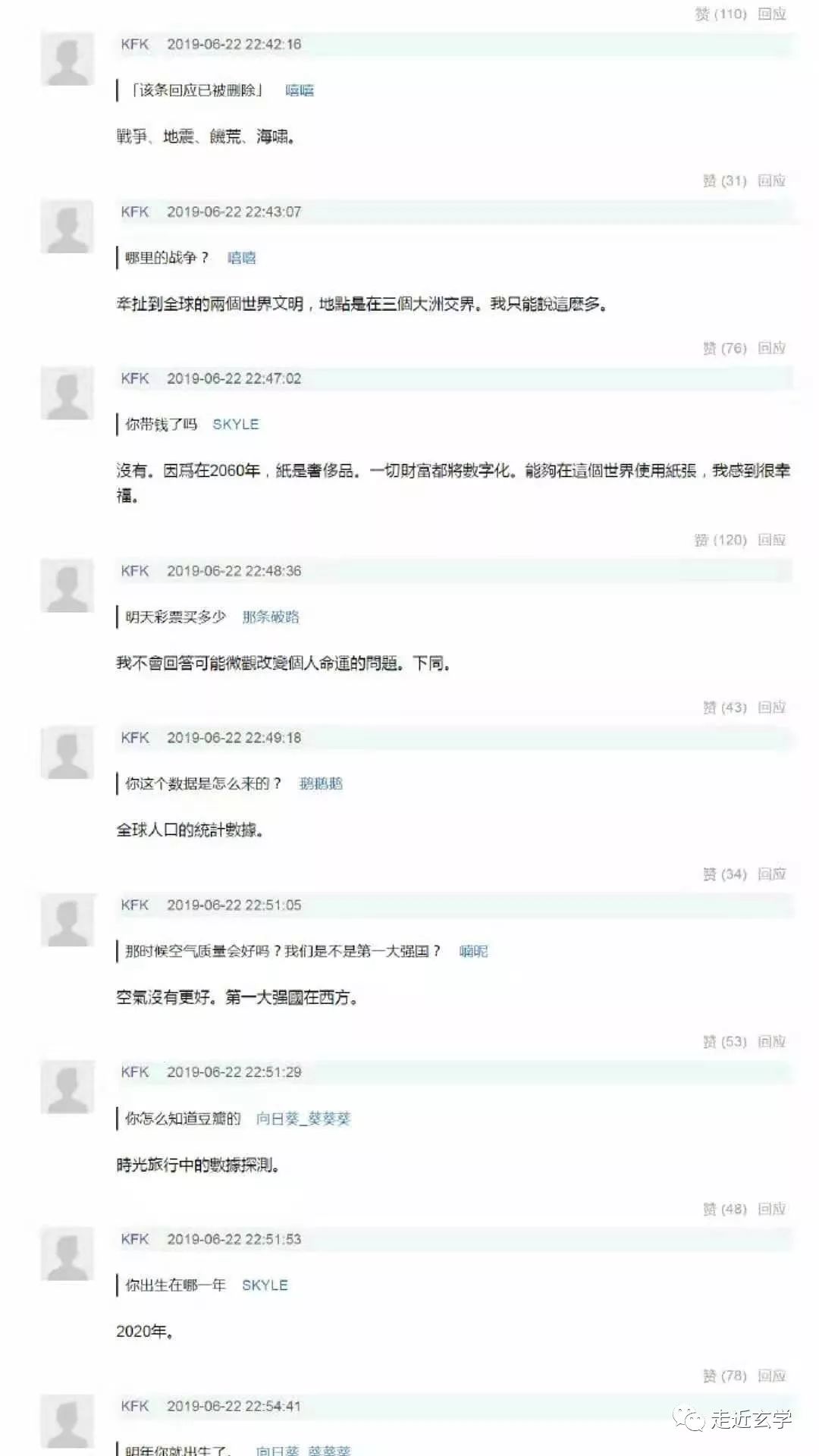Screen dimensions: 819x1456
Task: Open quoted user 那条破路 profile
Action: [271, 617]
